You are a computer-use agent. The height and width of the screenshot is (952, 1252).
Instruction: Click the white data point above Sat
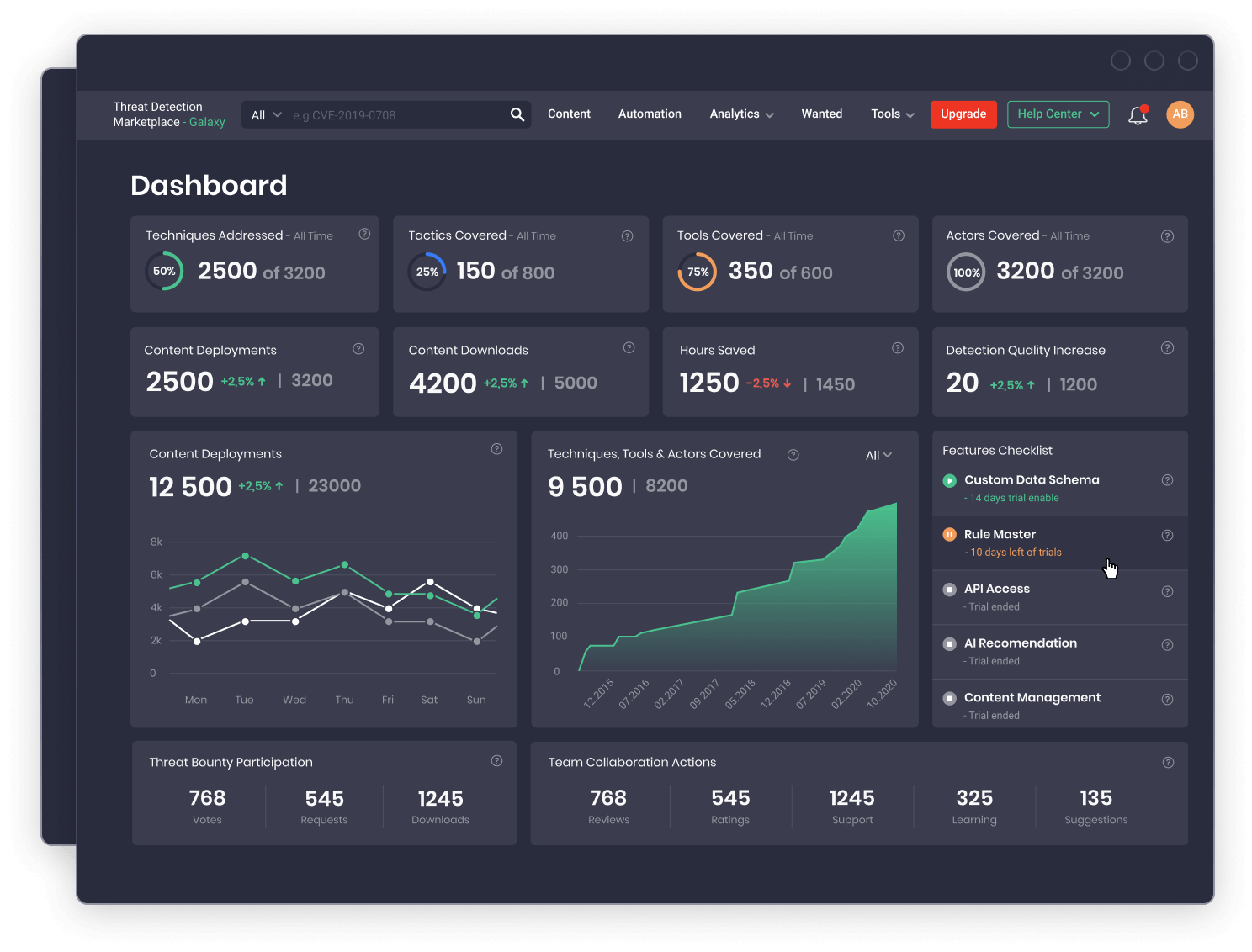coord(430,582)
